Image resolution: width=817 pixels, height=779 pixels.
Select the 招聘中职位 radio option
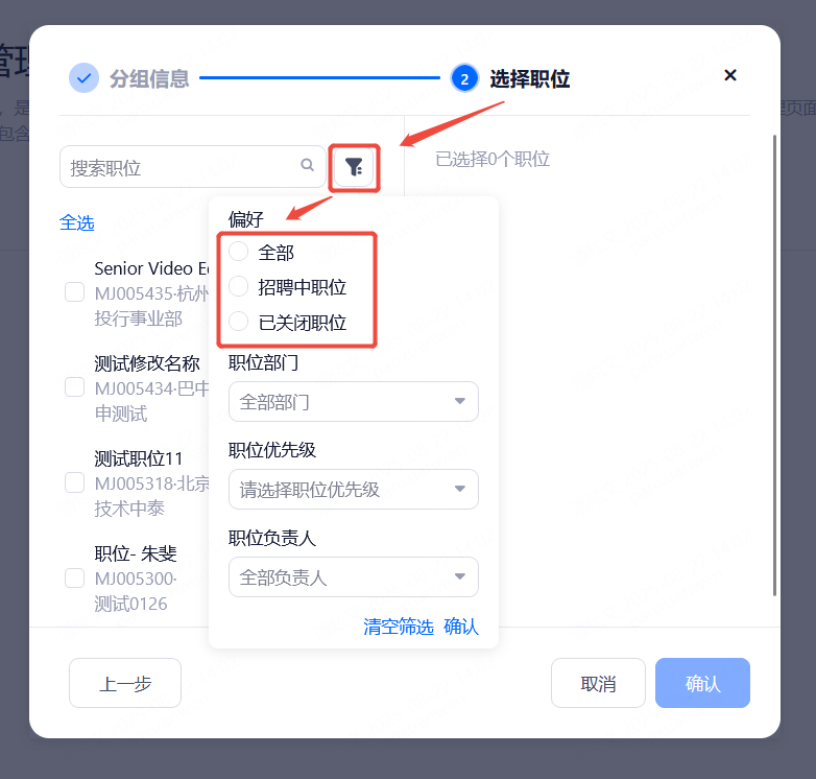tap(239, 287)
